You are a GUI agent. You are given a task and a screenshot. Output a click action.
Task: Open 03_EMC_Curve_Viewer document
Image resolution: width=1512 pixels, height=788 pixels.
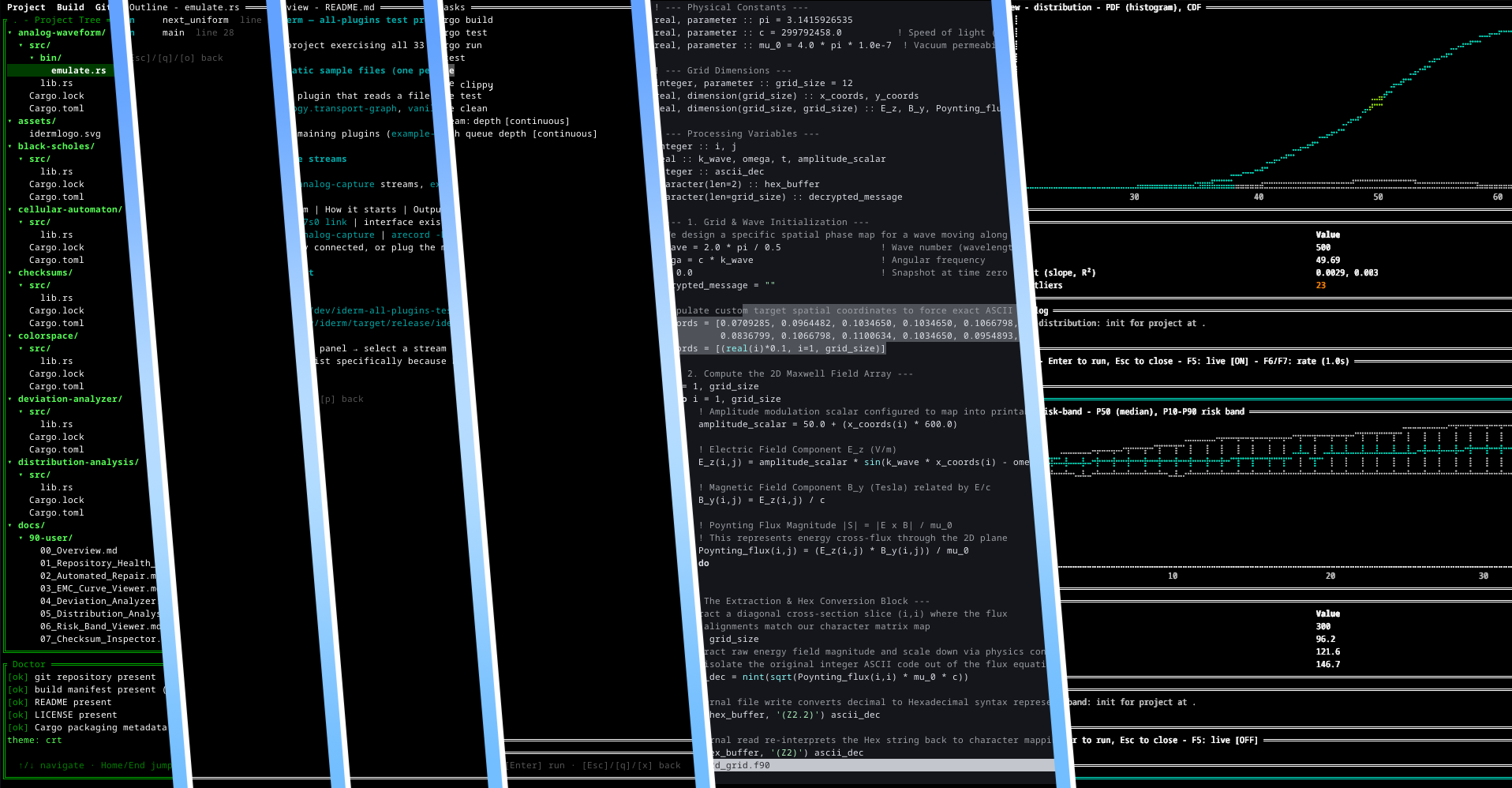(98, 588)
